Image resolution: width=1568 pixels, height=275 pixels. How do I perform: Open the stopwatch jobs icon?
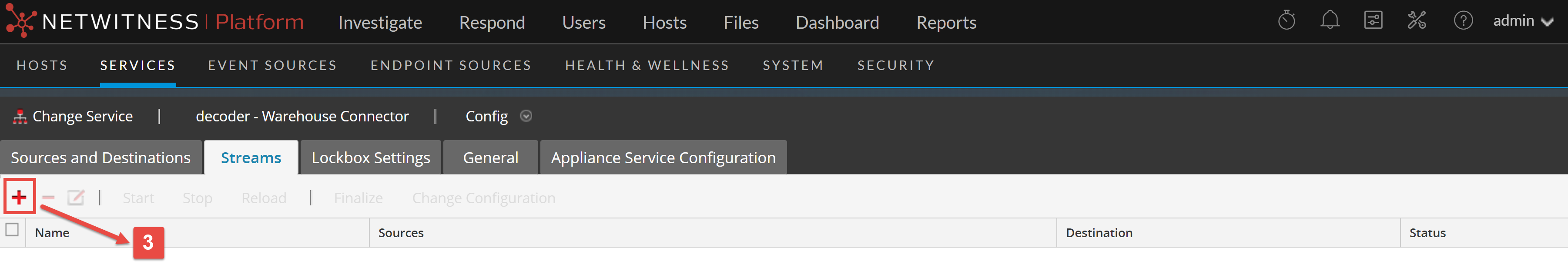pyautogui.click(x=1286, y=21)
